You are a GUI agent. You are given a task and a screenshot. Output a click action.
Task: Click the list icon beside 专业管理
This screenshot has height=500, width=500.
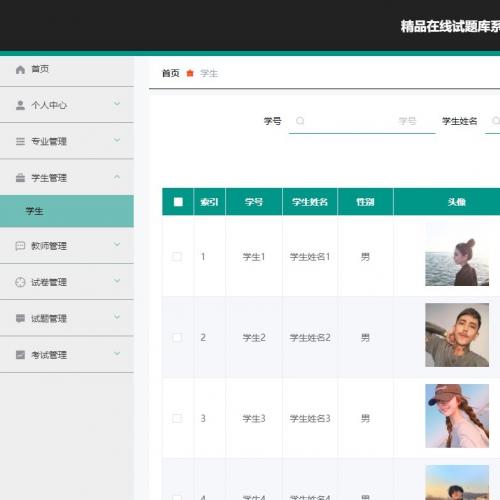(x=20, y=141)
